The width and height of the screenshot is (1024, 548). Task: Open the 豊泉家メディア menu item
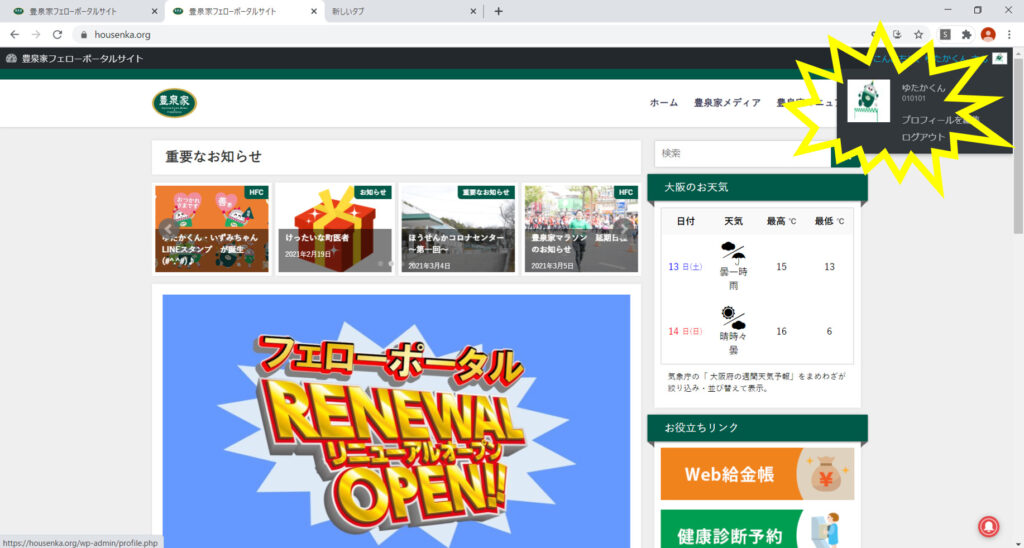pyautogui.click(x=727, y=103)
